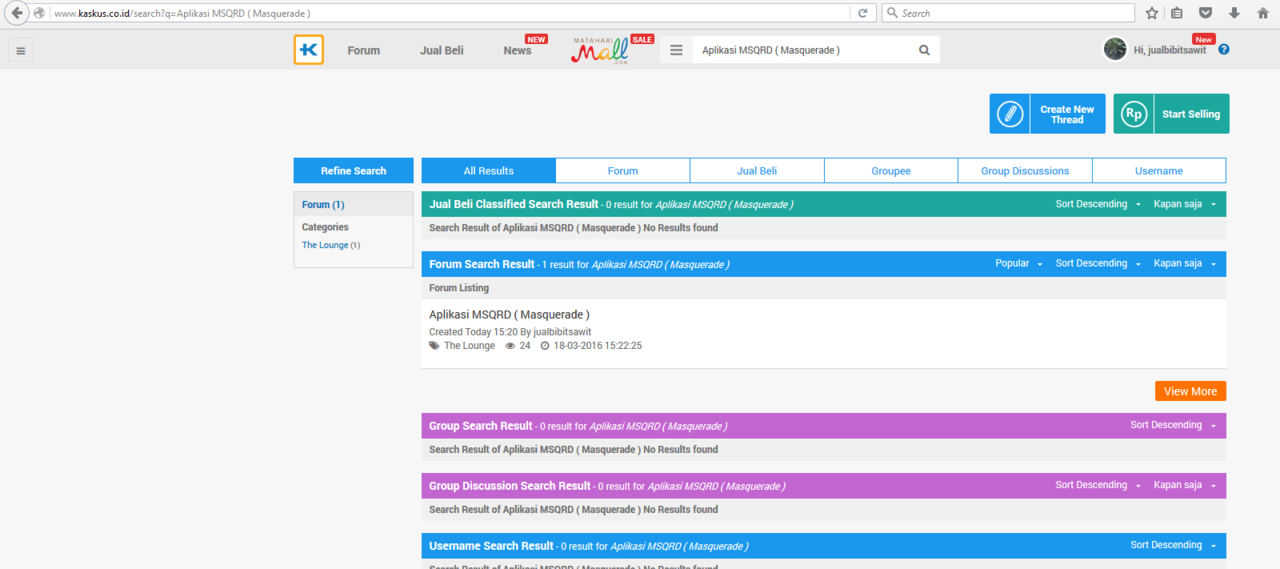Open Sort Descending dropdown in Forum Search Result
The image size is (1280, 569).
click(1098, 264)
